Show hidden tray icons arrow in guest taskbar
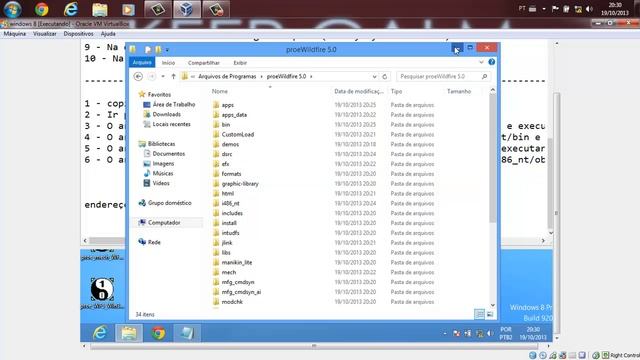The width and height of the screenshot is (640, 360). [x=445, y=333]
